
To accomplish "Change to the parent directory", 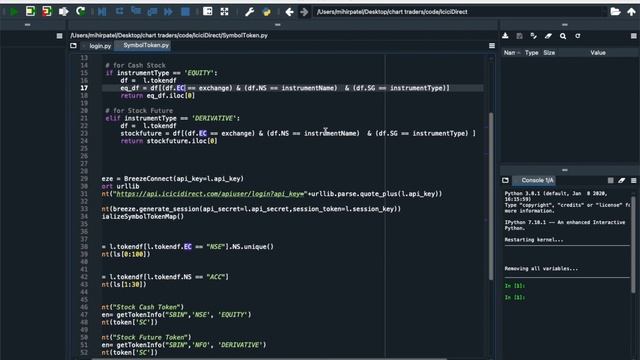I will (631, 11).
